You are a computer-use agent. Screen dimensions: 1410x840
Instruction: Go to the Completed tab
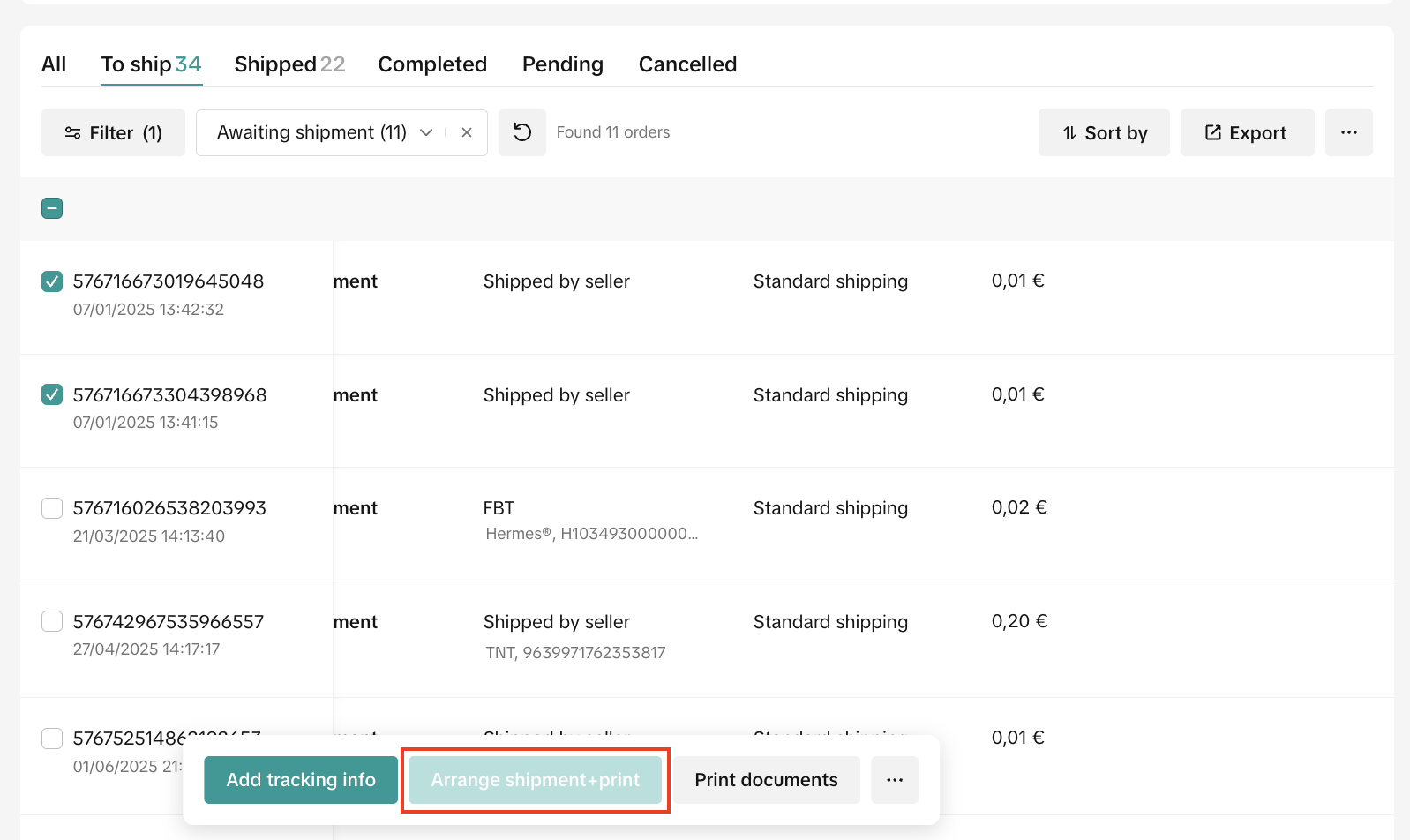tap(432, 64)
